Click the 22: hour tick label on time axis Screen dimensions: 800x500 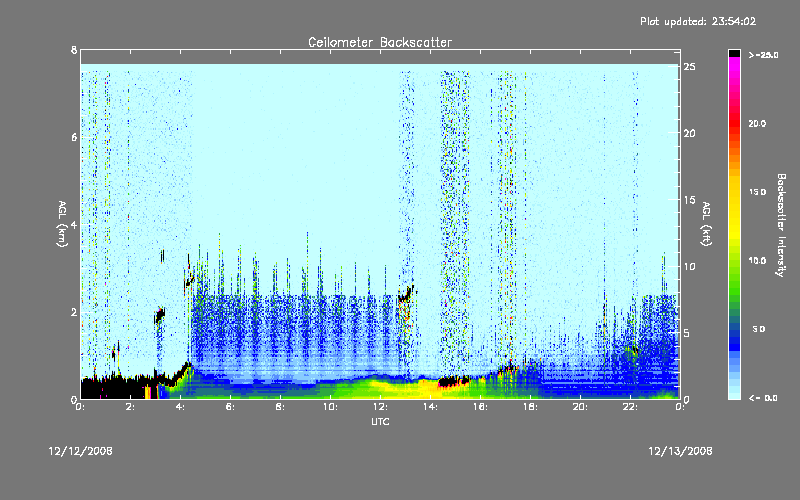[631, 407]
